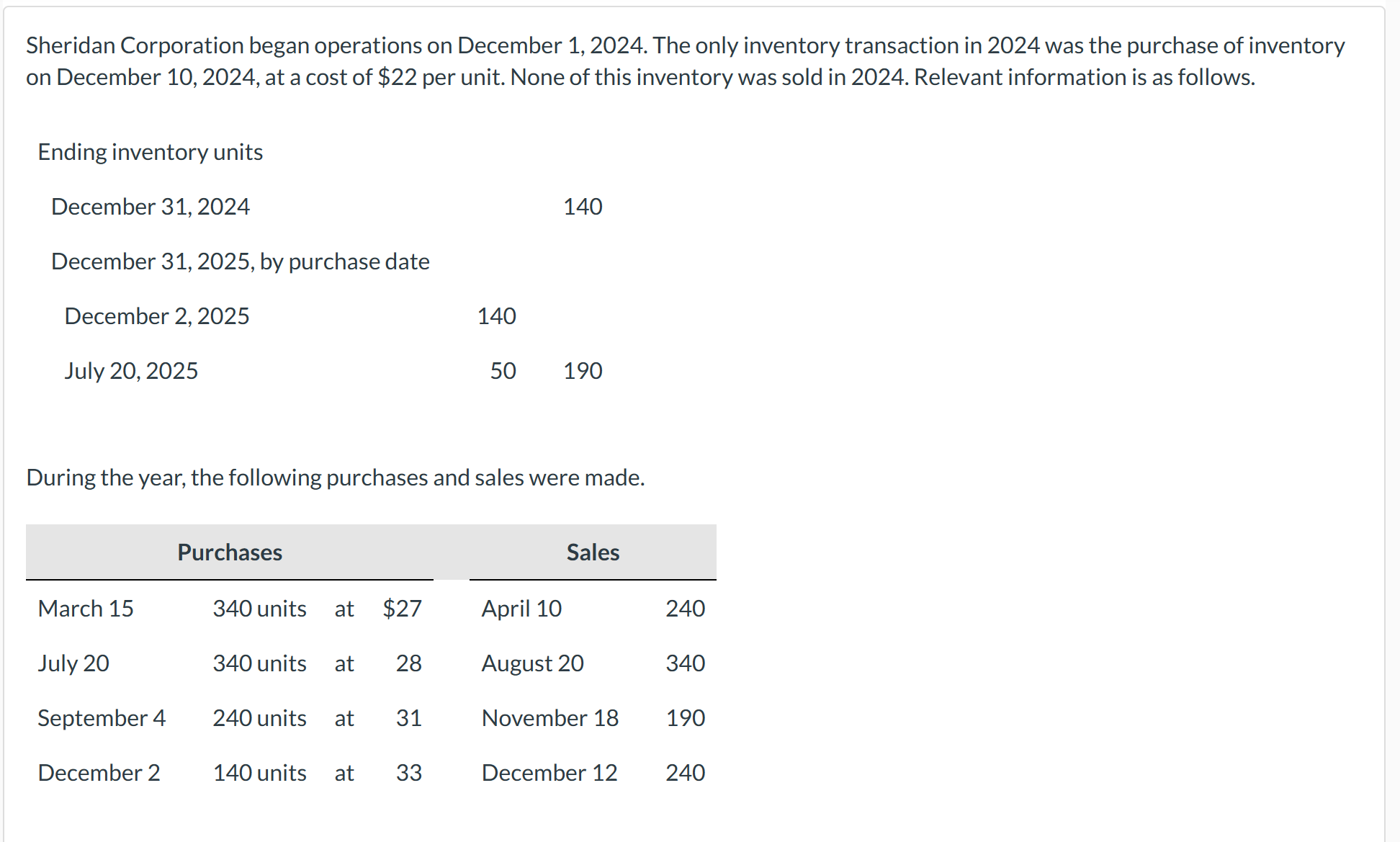Screen dimensions: 1400x842
Task: Select the March 15 purchase date cell
Action: pos(86,609)
